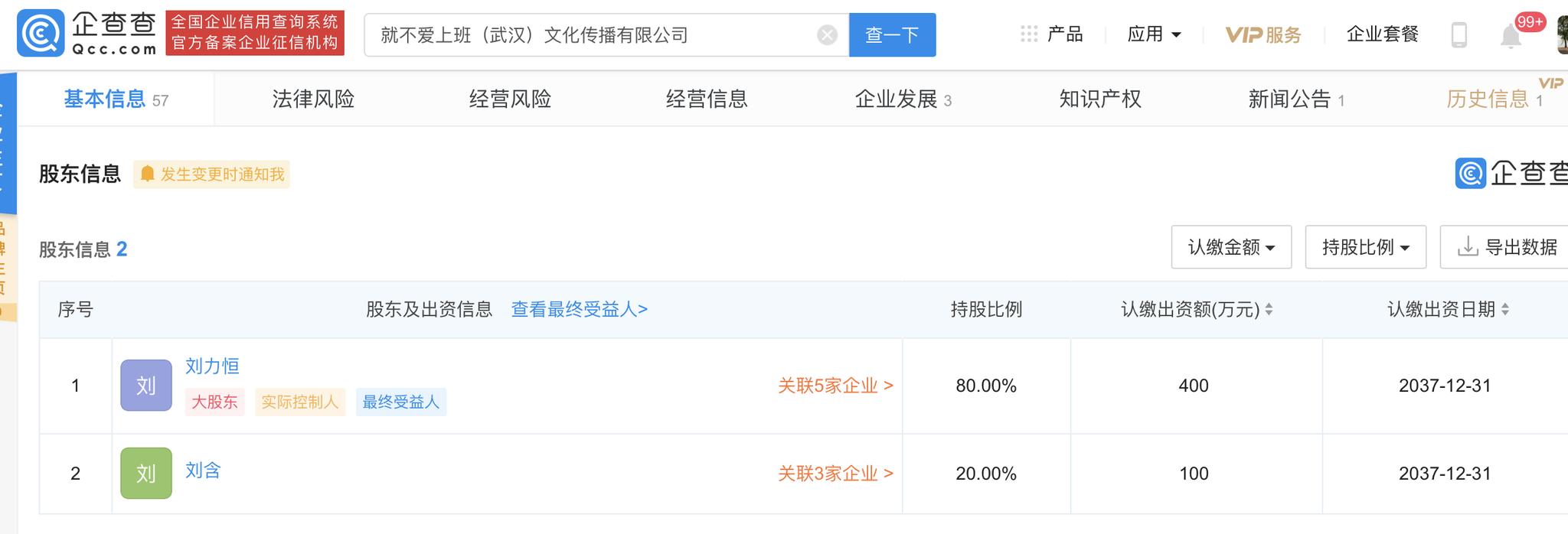
Task: Switch to the 新闻公告 tab
Action: click(x=1296, y=99)
